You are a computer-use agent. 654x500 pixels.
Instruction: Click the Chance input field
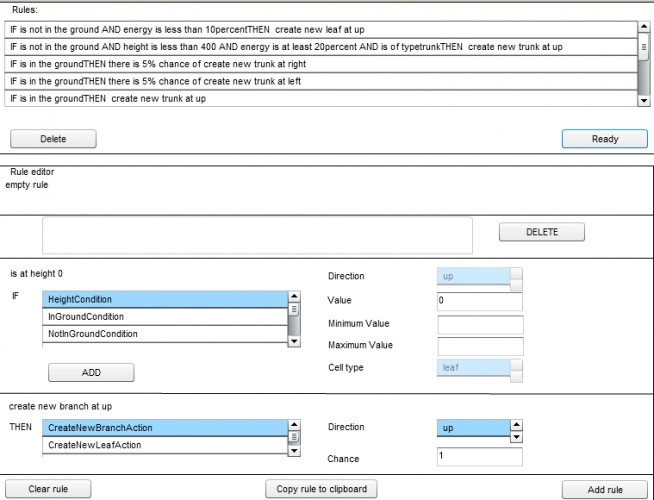click(480, 457)
